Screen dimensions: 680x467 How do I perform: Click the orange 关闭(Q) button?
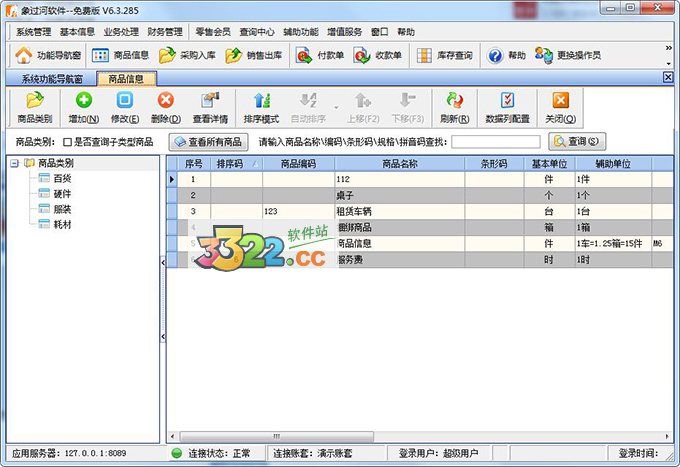(560, 108)
